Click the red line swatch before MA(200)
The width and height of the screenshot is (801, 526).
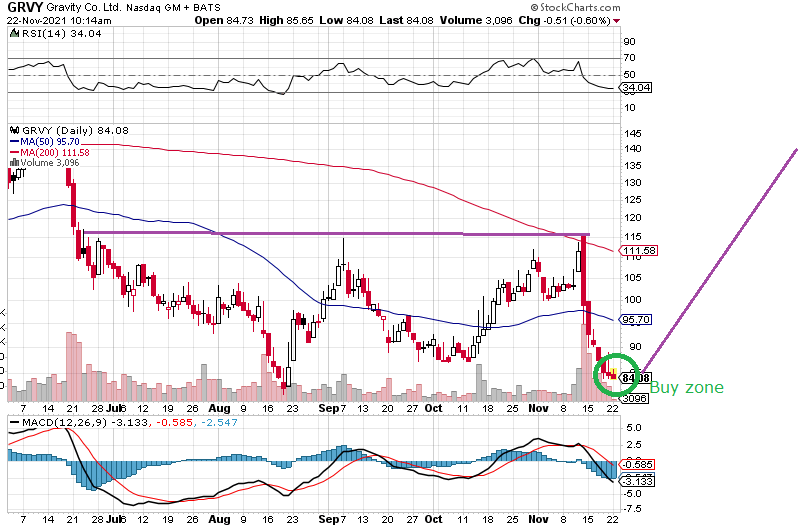(15, 153)
